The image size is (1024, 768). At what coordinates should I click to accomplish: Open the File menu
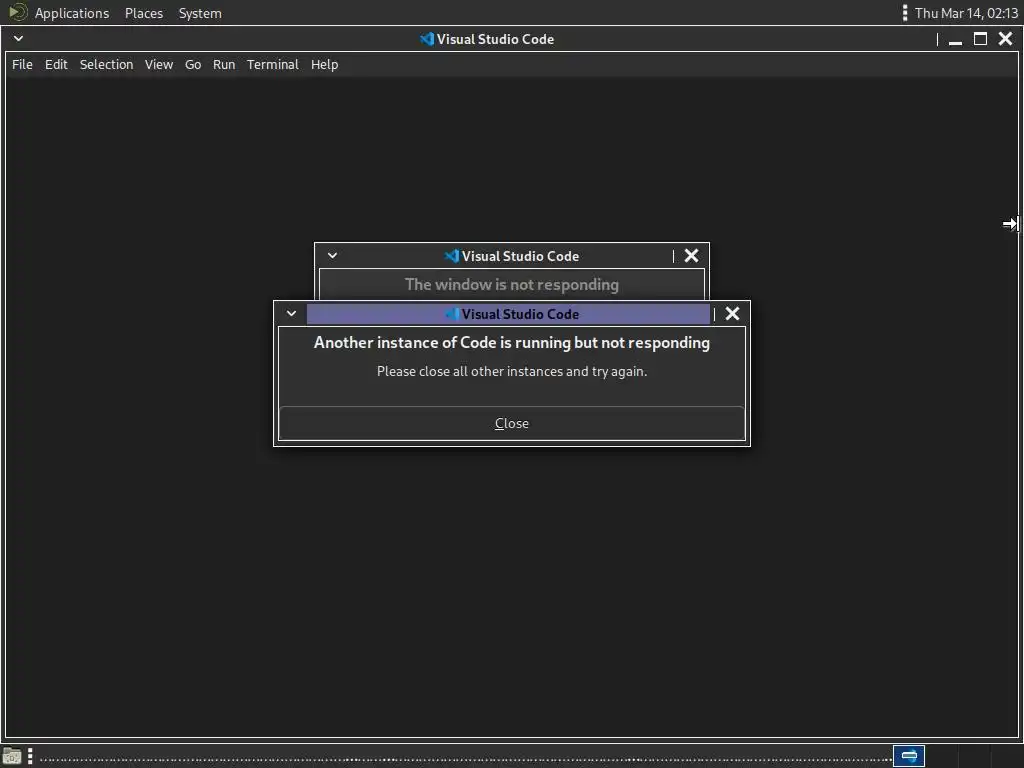click(x=22, y=65)
